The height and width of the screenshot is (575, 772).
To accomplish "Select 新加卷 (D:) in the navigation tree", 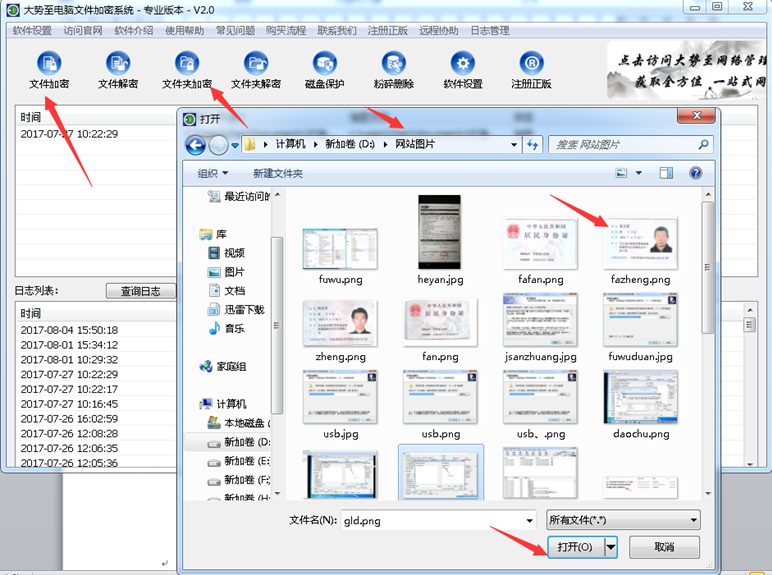I will [244, 441].
